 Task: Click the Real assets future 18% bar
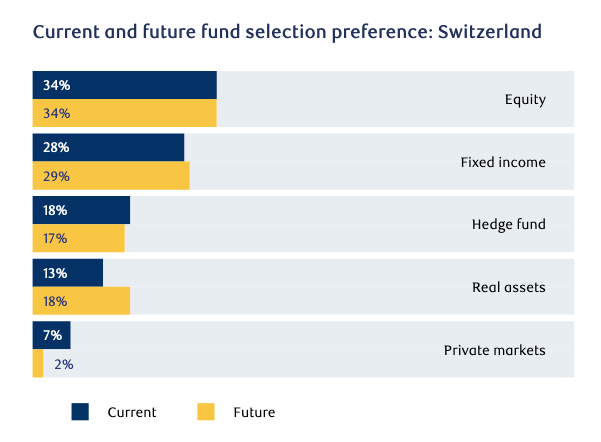coord(81,301)
